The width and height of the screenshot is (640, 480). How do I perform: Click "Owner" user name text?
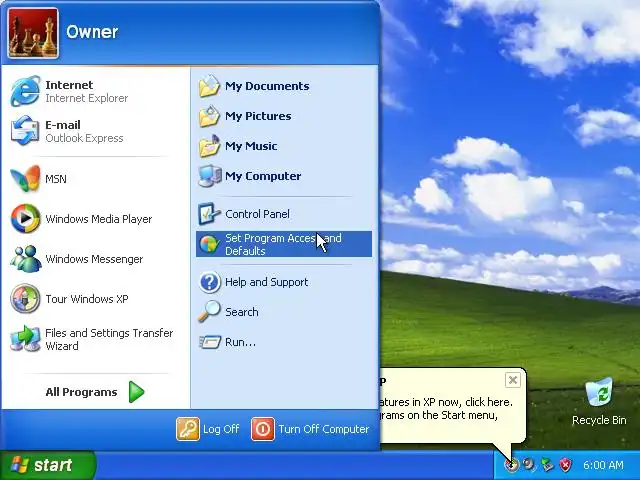(92, 32)
